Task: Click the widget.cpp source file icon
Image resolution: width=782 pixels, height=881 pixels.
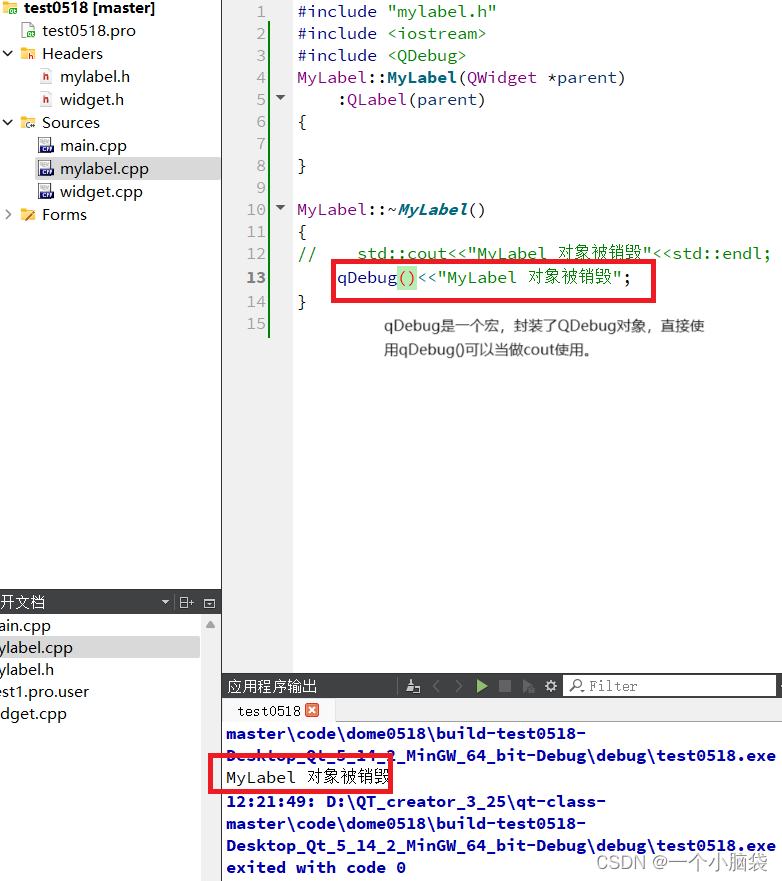Action: click(x=46, y=192)
